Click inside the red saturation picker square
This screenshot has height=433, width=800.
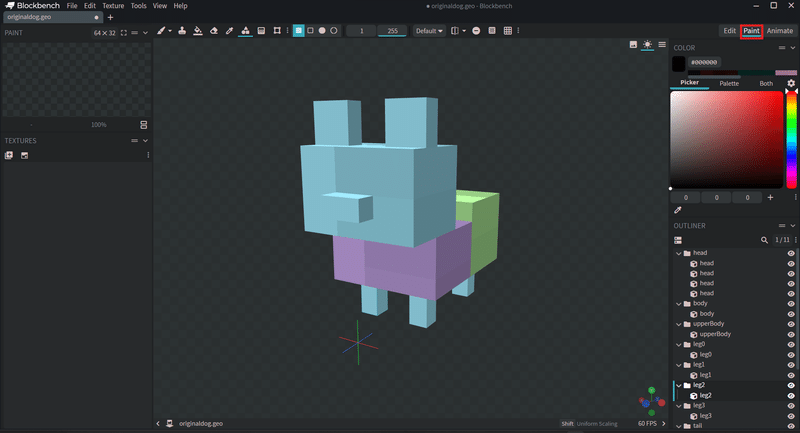(x=727, y=140)
